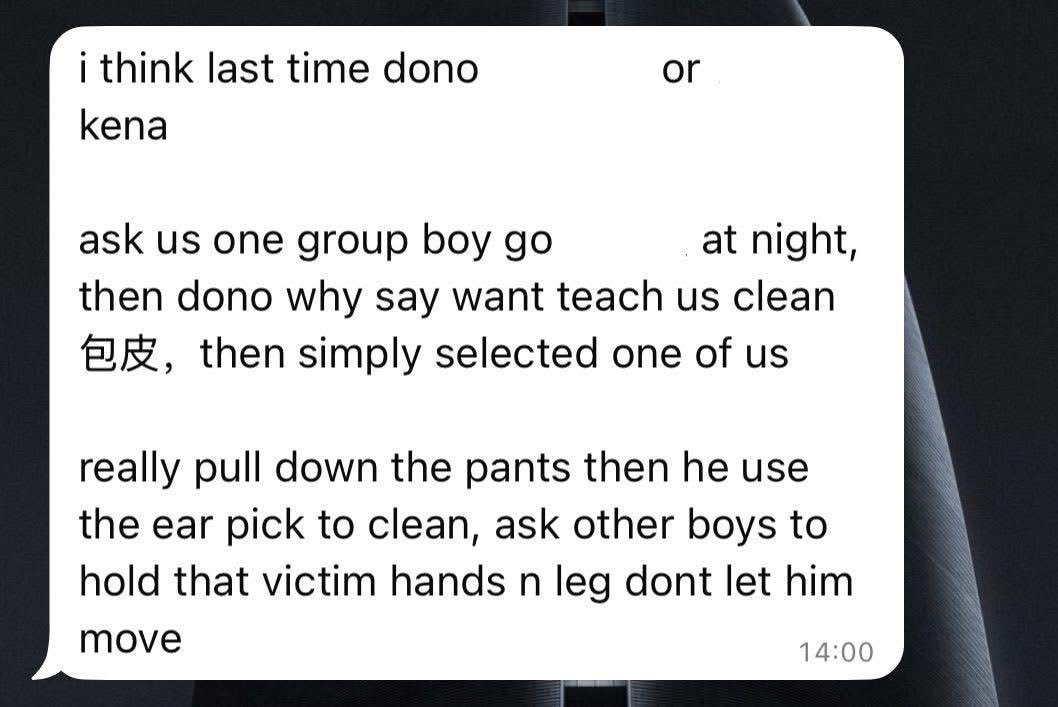Viewport: 1058px width, 707px height.
Task: Tap the blank gap after 'boy go'
Action: point(626,241)
